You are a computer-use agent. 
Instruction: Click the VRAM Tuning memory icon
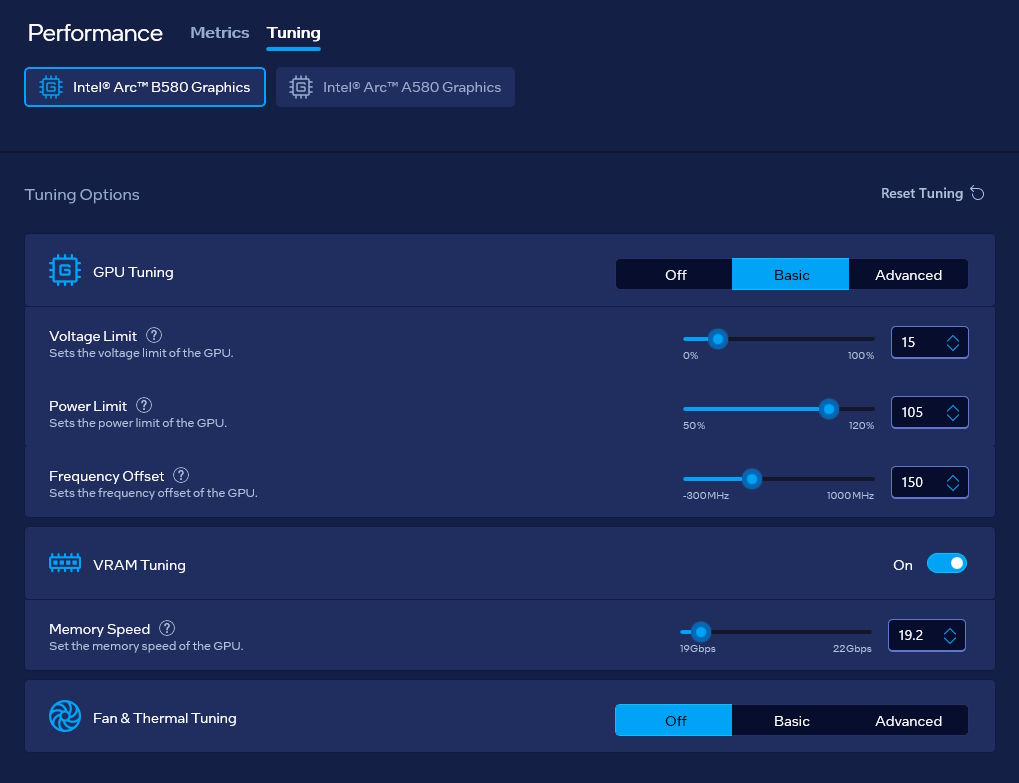click(x=65, y=563)
